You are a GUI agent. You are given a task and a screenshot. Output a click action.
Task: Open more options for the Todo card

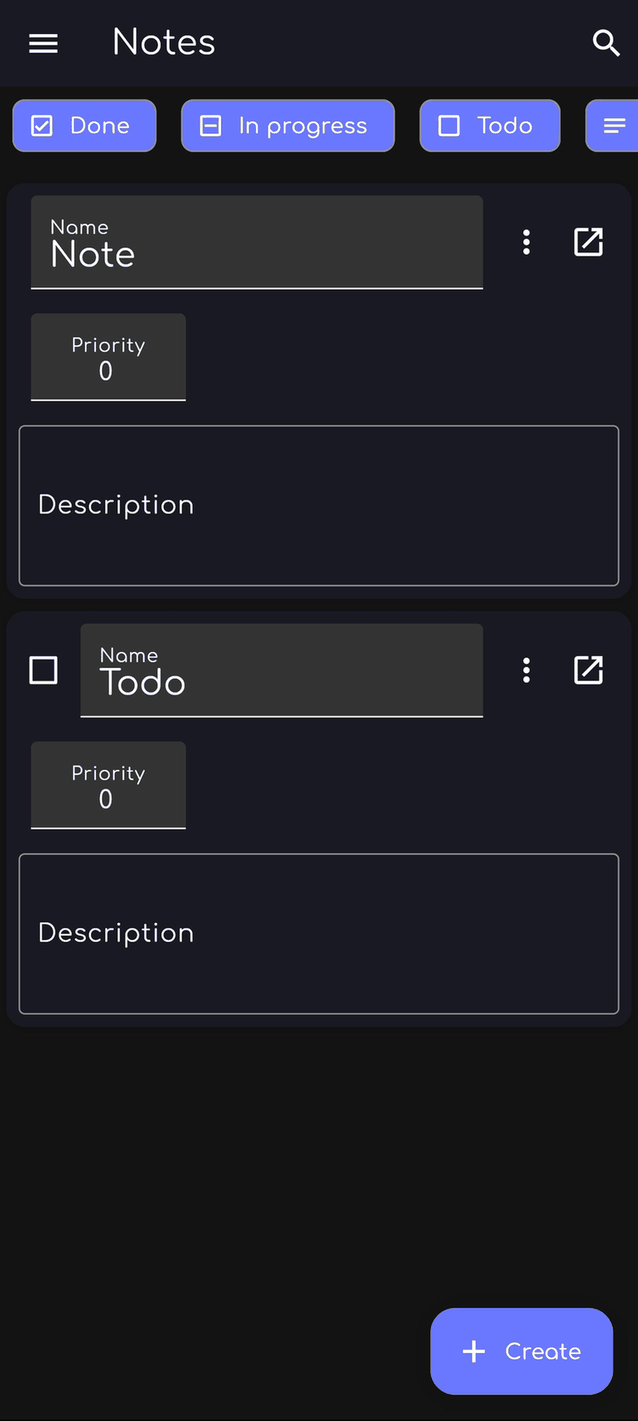(x=526, y=670)
